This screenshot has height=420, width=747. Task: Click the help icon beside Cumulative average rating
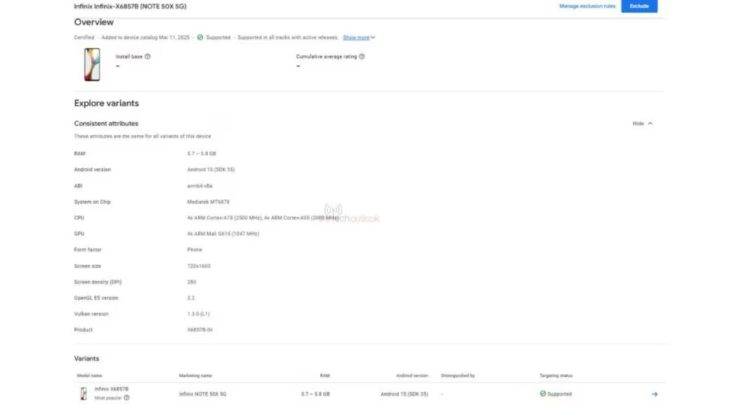point(362,57)
